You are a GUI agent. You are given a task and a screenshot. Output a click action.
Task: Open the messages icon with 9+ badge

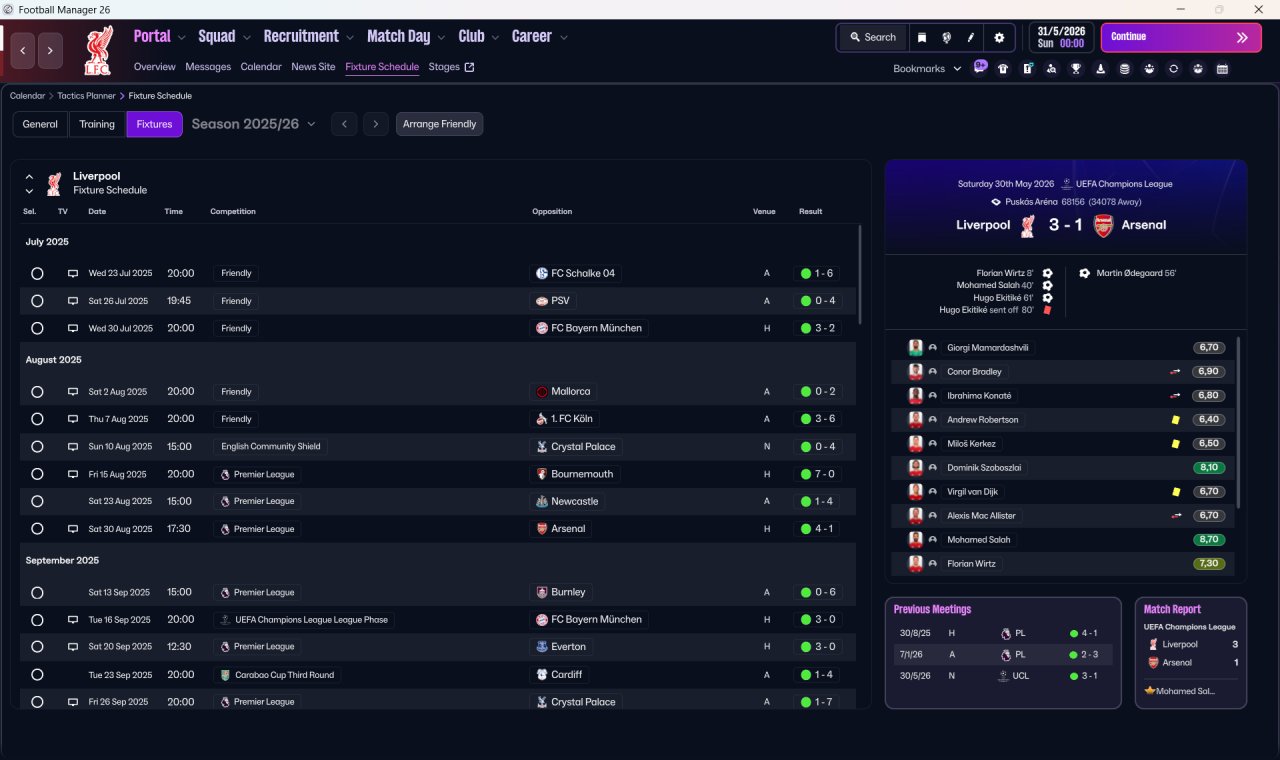coord(980,68)
